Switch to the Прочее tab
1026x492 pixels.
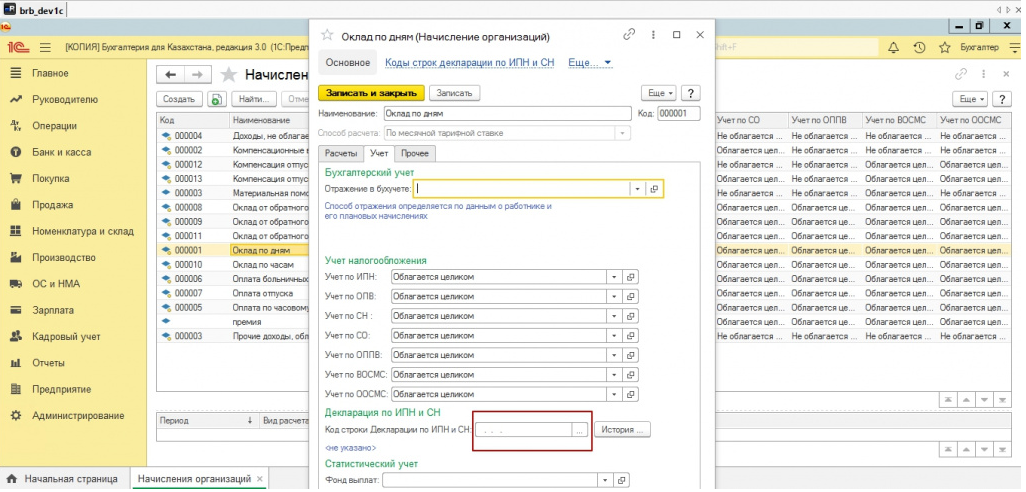[415, 153]
